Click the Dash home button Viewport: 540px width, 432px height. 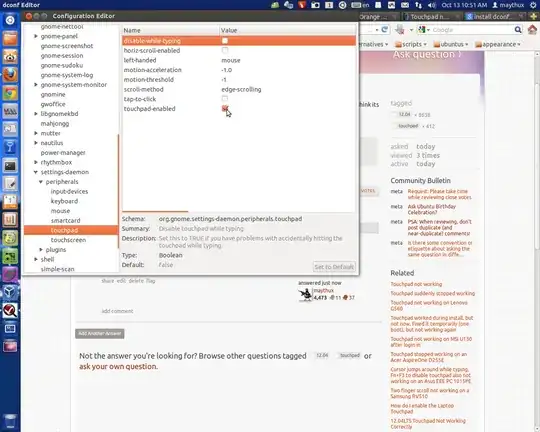pyautogui.click(x=10, y=20)
